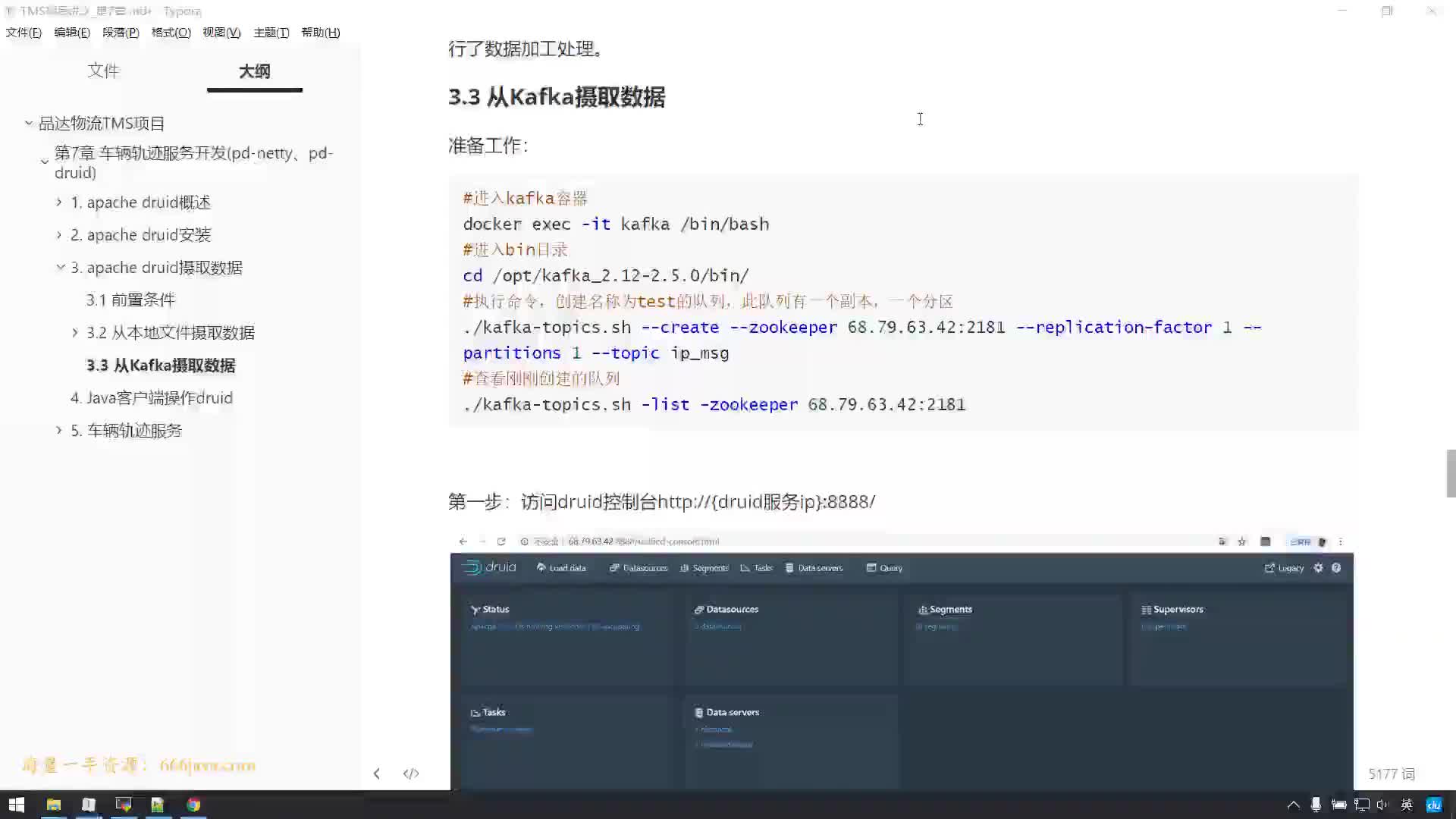The width and height of the screenshot is (1456, 819).
Task: Select 5. 车辆轨迹服务 outline entry
Action: tap(127, 430)
